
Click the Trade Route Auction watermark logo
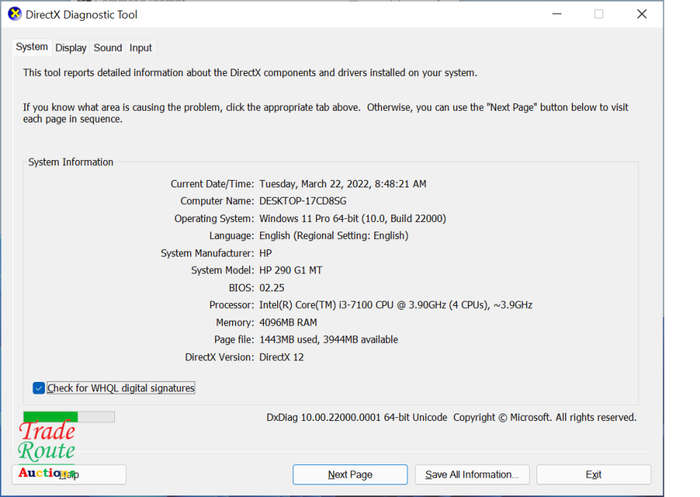tap(47, 449)
